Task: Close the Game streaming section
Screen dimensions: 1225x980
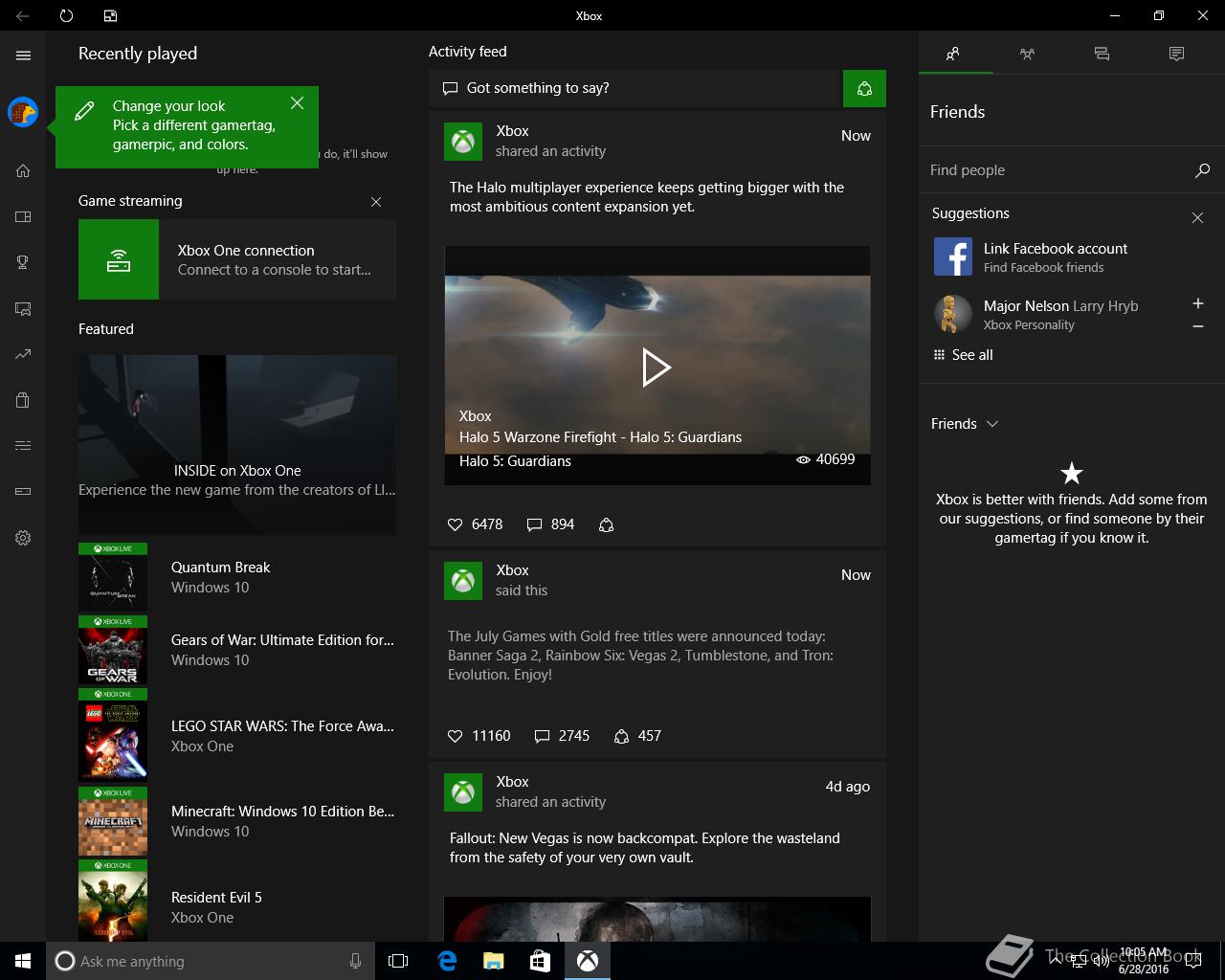Action: coord(376,202)
